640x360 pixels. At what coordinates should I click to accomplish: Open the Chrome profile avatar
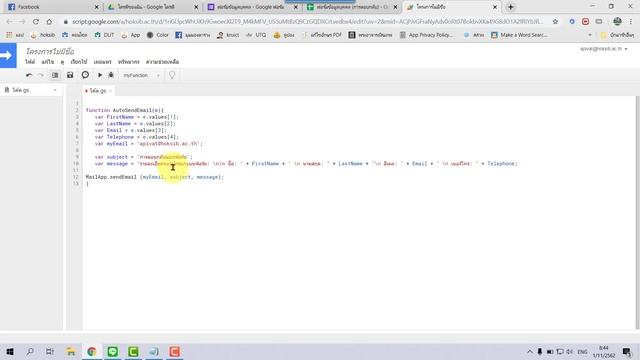[617, 21]
